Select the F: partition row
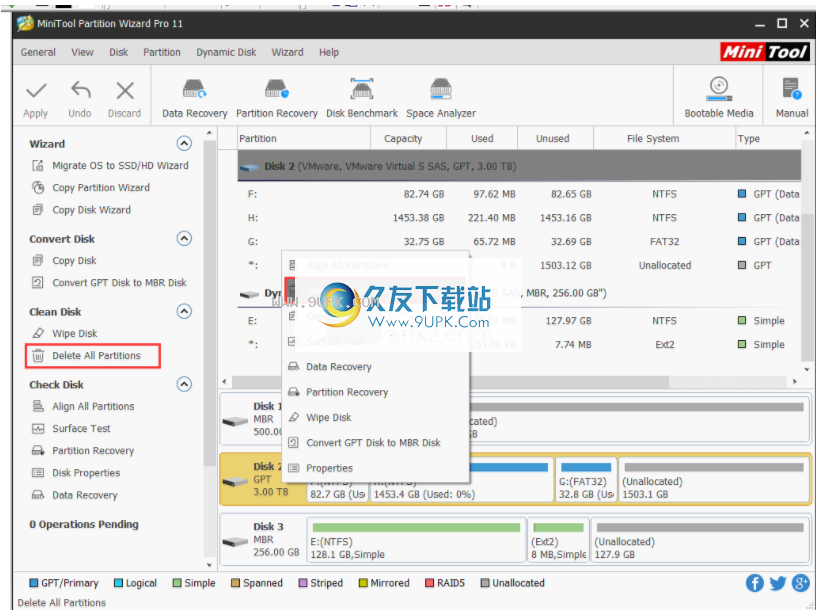816x610 pixels. pyautogui.click(x=519, y=194)
